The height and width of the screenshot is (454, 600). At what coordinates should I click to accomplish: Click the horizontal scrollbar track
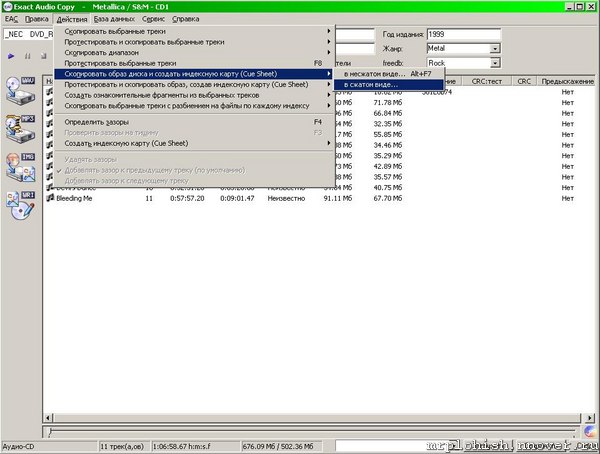pyautogui.click(x=317, y=418)
